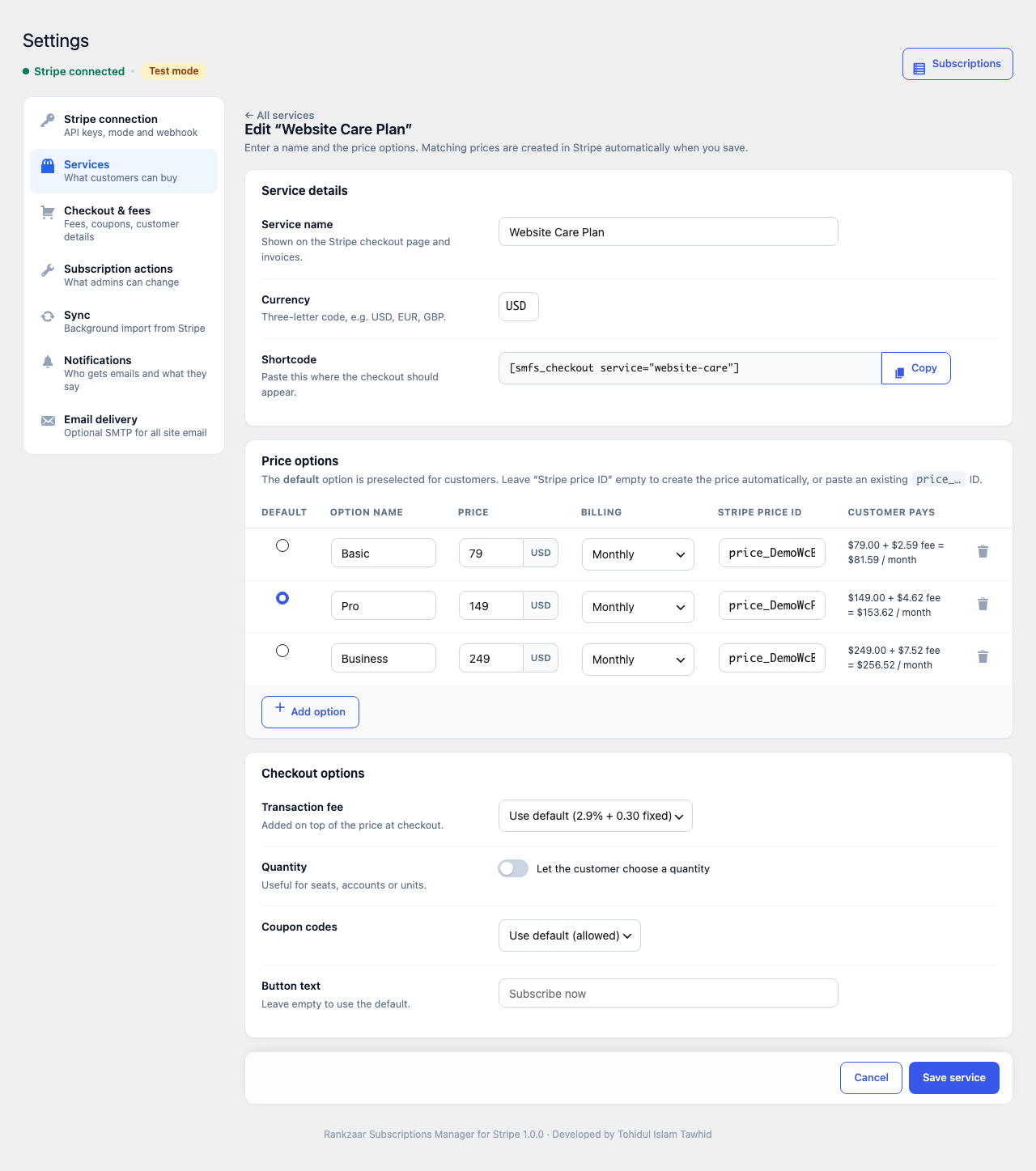The height and width of the screenshot is (1171, 1036).
Task: Click the plus icon in Add option
Action: tap(280, 707)
